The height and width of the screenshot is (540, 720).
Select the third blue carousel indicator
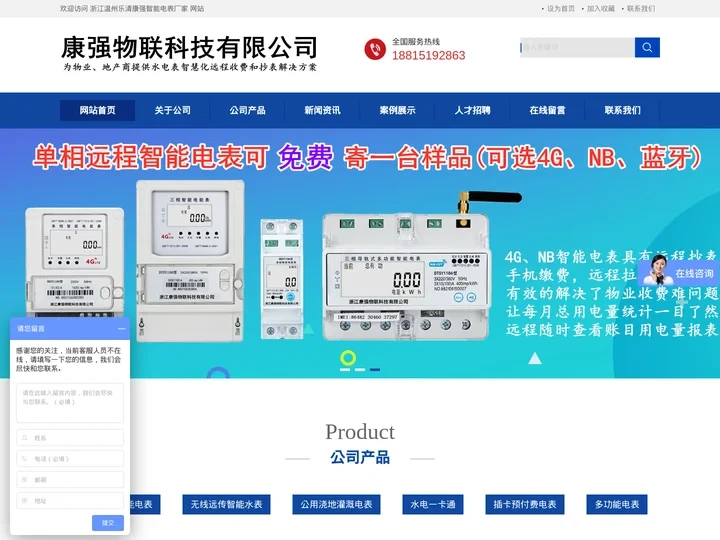point(375,369)
